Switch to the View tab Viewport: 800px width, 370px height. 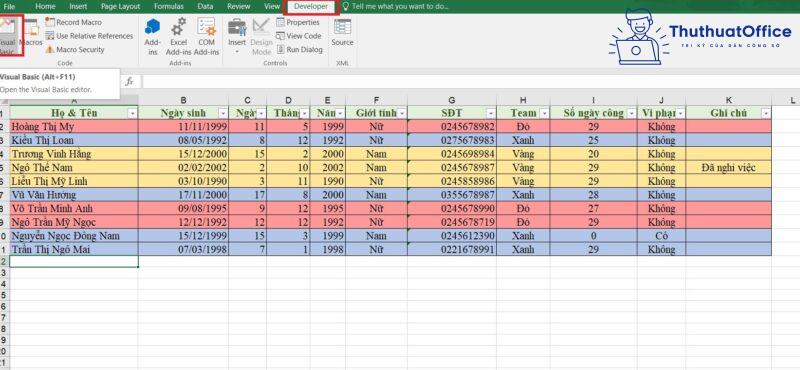point(272,6)
